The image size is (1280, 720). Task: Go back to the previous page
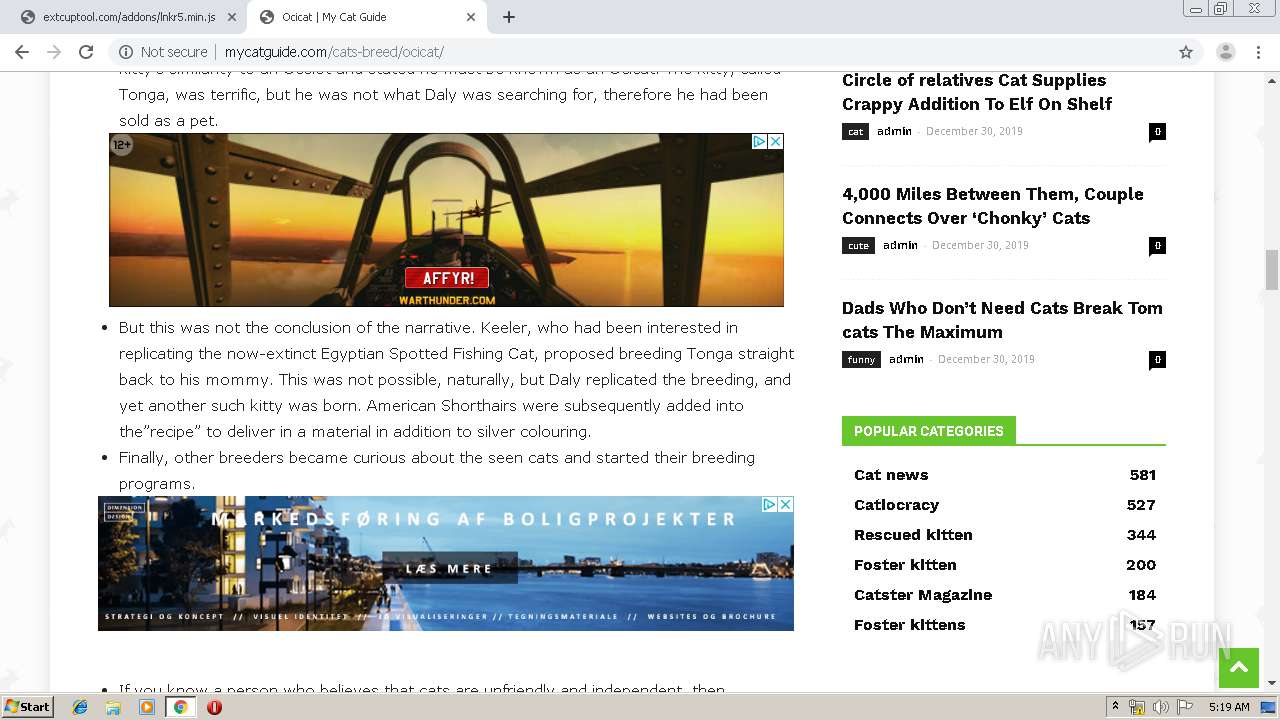pyautogui.click(x=22, y=52)
